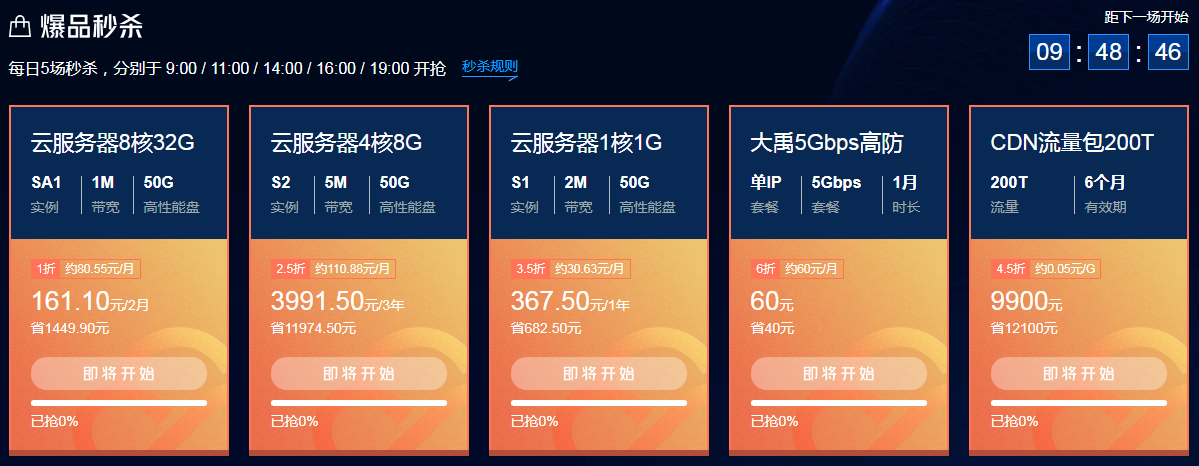
Task: Open the 秒杀规则 rules link
Action: (490, 67)
